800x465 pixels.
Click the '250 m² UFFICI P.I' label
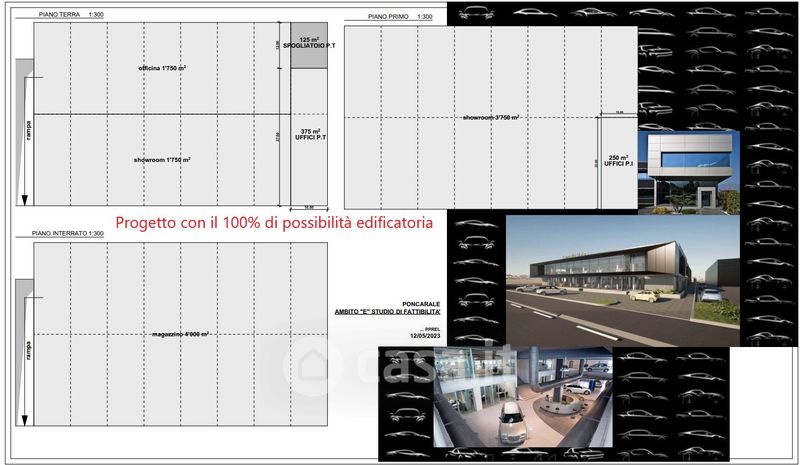pos(618,161)
